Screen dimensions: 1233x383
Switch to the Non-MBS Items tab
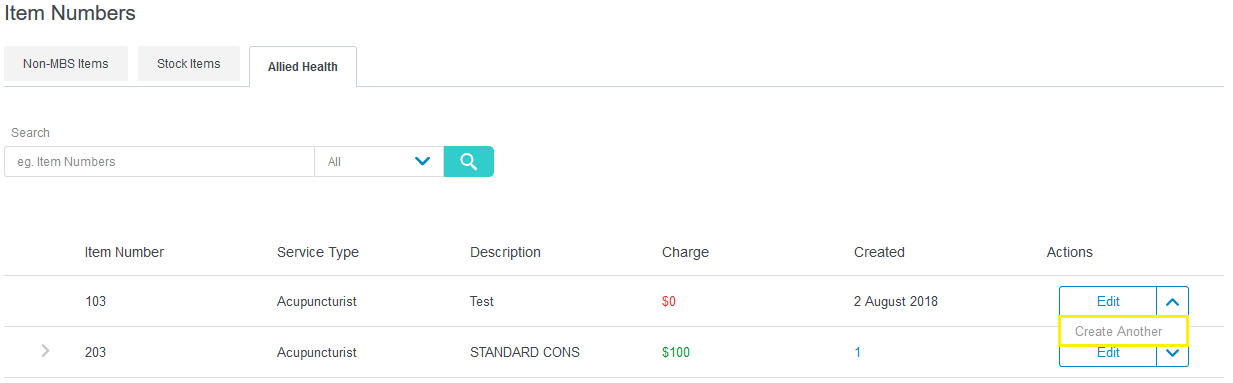(66, 64)
